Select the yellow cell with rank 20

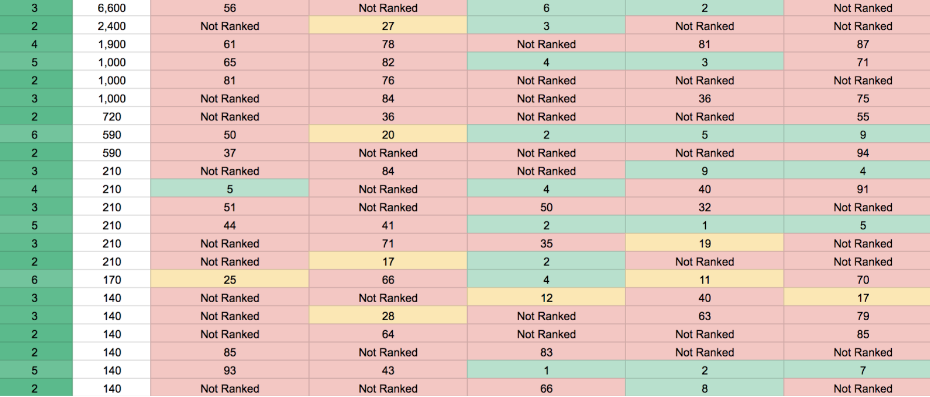[x=388, y=135]
